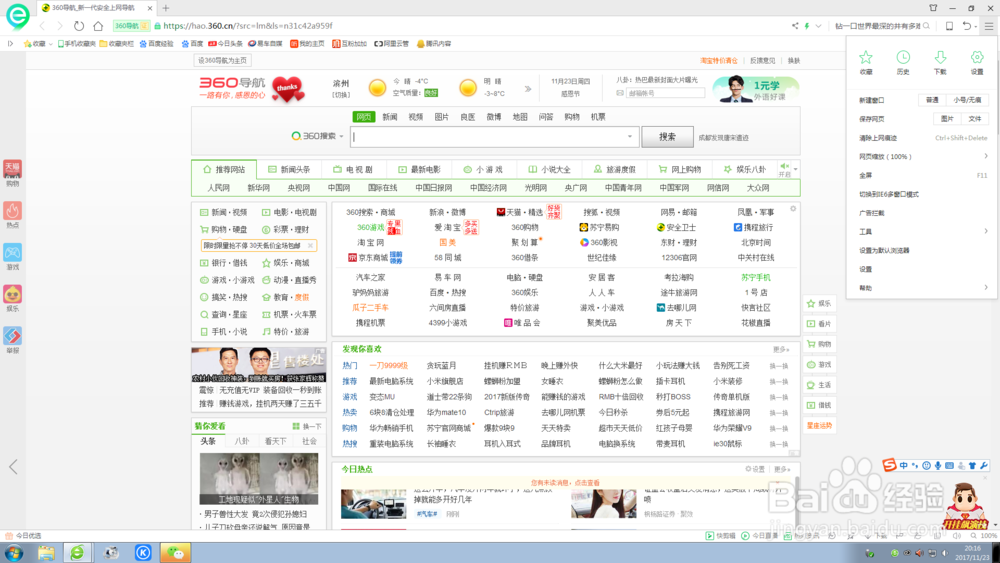Image resolution: width=1000 pixels, height=563 pixels.
Task: Click the undo close-tab arrow icon
Action: tap(967, 26)
